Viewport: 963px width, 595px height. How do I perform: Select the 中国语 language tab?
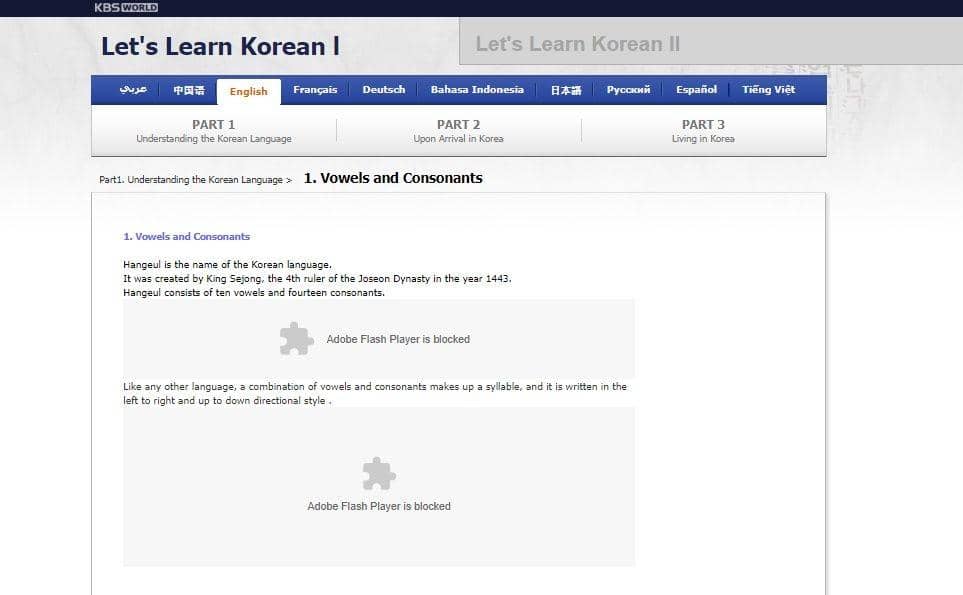click(188, 89)
